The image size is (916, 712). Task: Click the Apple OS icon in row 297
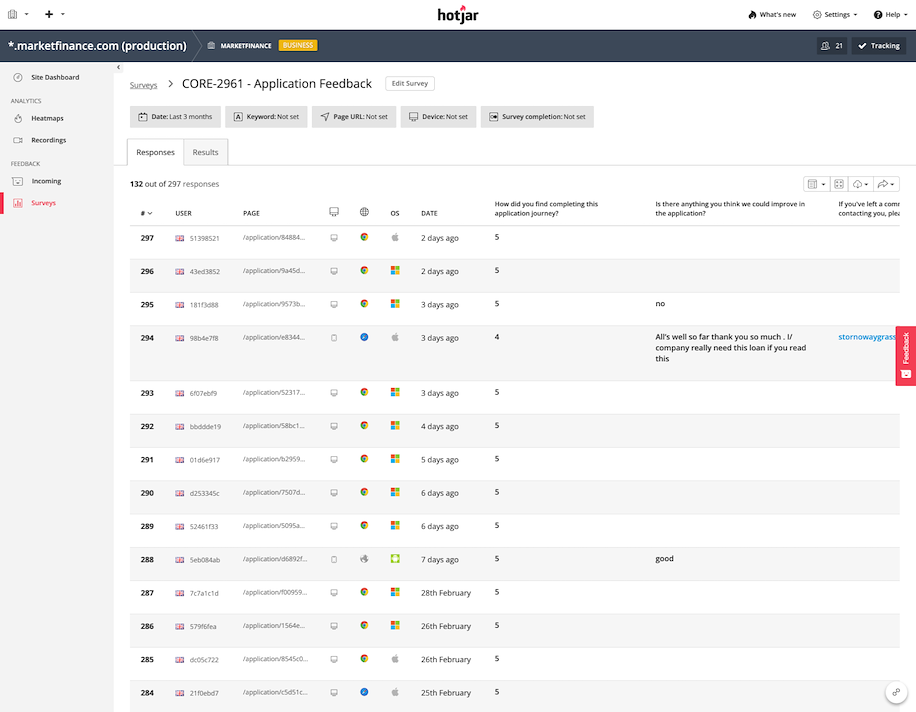[395, 237]
